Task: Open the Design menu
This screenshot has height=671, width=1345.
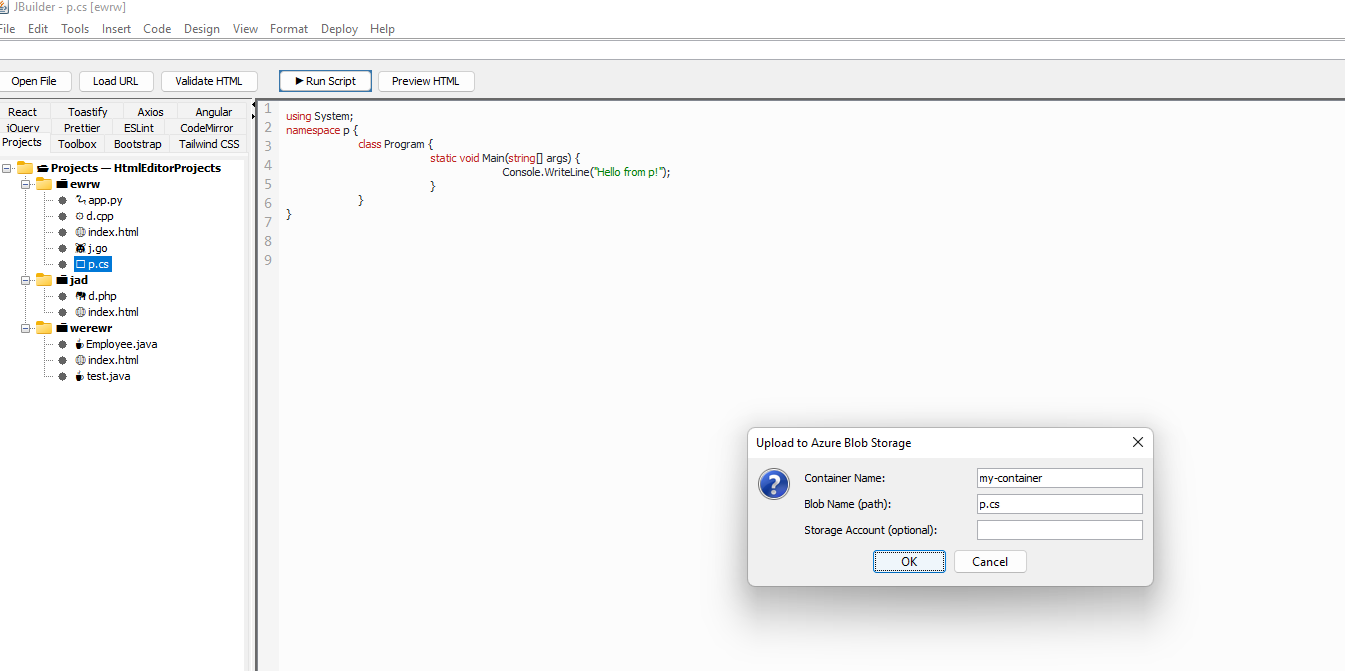Action: click(x=202, y=29)
